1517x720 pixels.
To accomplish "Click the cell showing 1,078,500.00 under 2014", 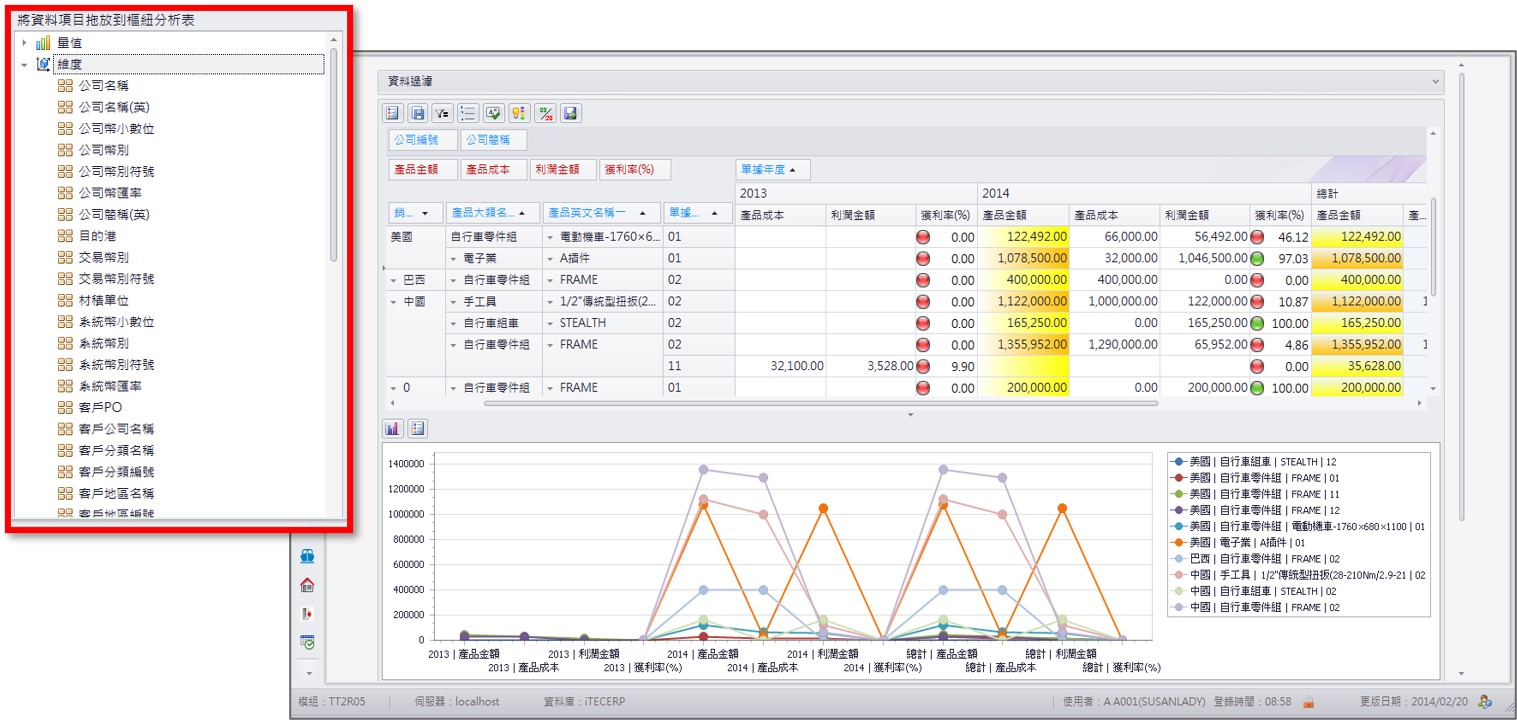I will (1022, 258).
